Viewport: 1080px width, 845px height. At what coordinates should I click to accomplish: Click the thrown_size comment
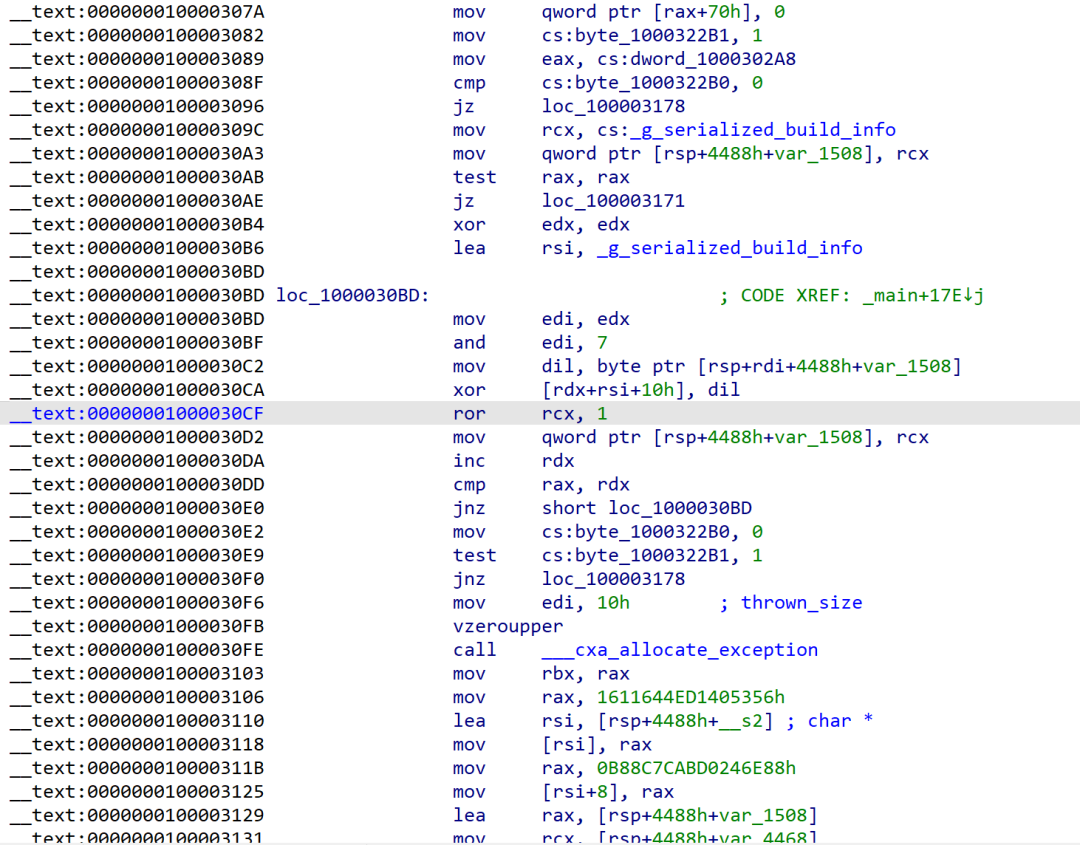click(x=801, y=603)
